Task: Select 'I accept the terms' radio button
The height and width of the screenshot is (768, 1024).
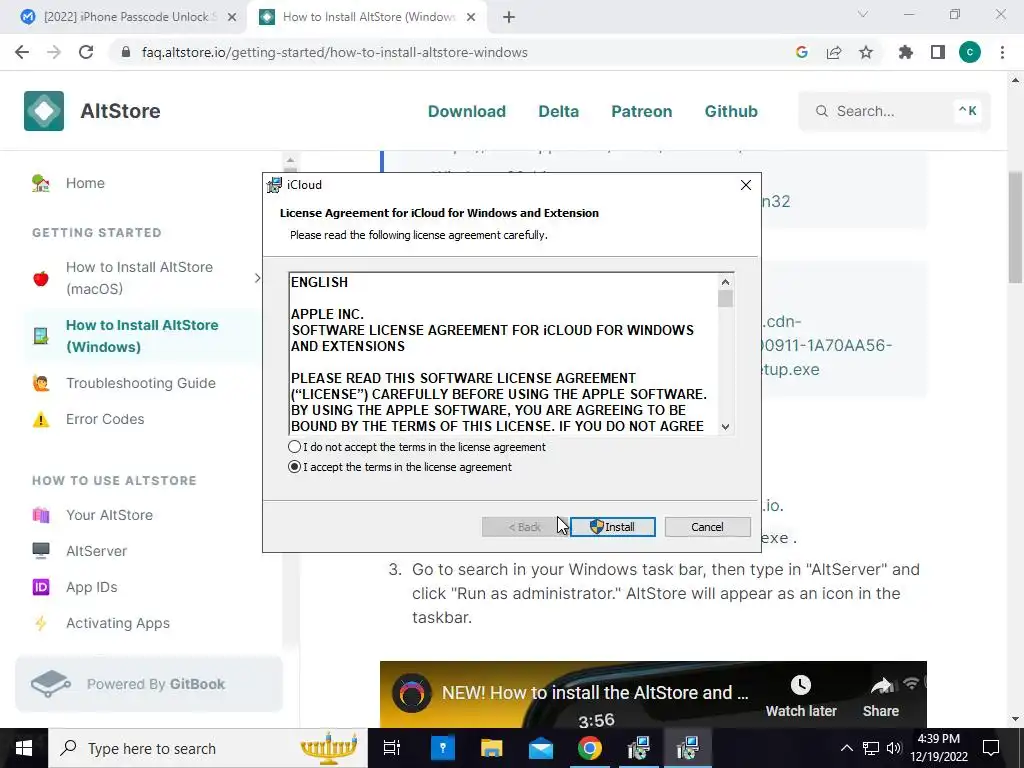Action: point(295,467)
